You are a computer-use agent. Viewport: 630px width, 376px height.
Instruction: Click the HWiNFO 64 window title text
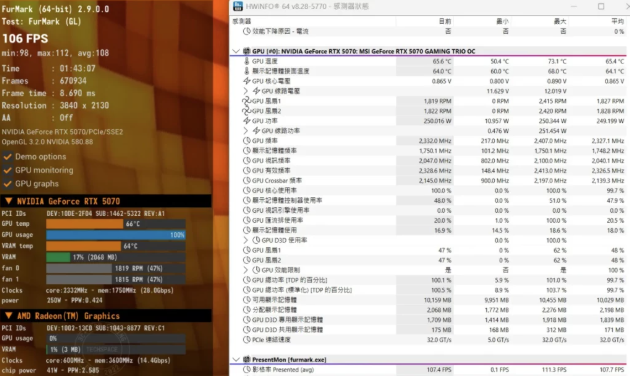[x=307, y=6]
